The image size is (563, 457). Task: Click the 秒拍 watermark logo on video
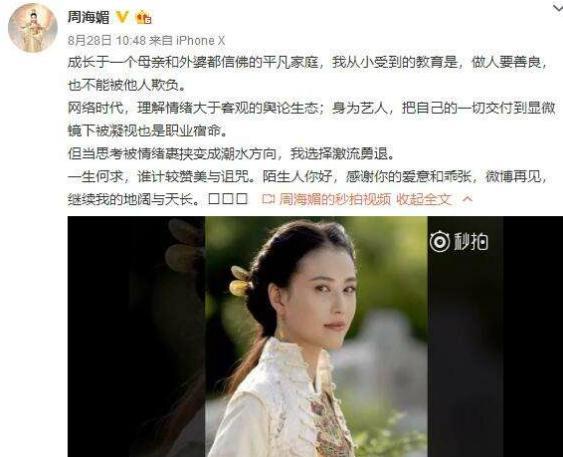(459, 241)
